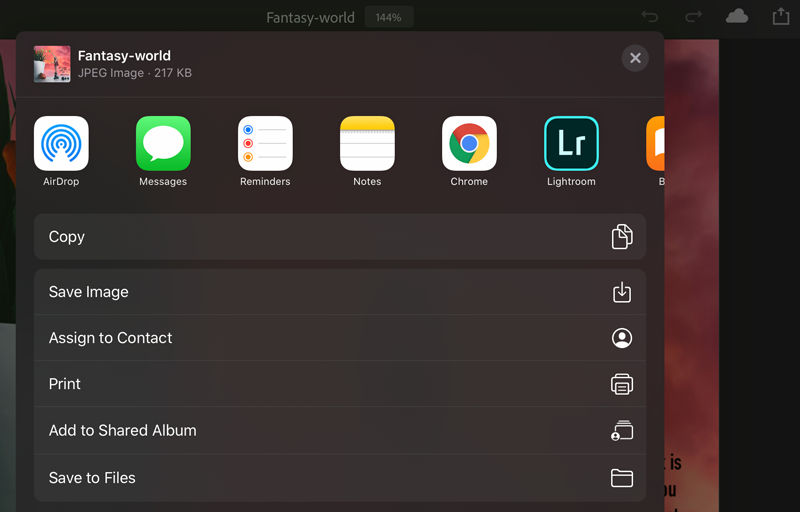Select Add to Shared Album
The height and width of the screenshot is (512, 800).
point(340,430)
